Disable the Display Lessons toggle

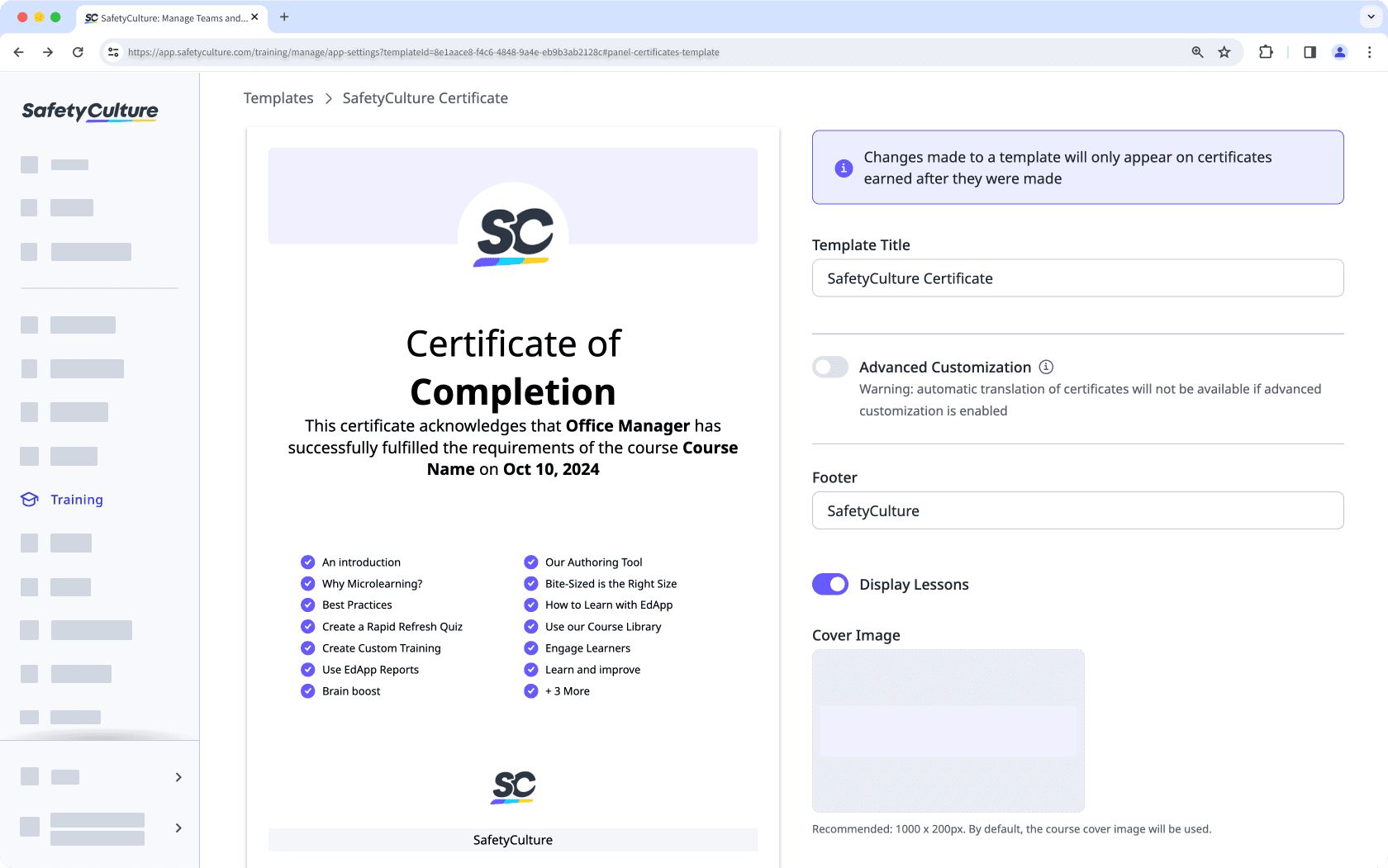click(x=829, y=584)
